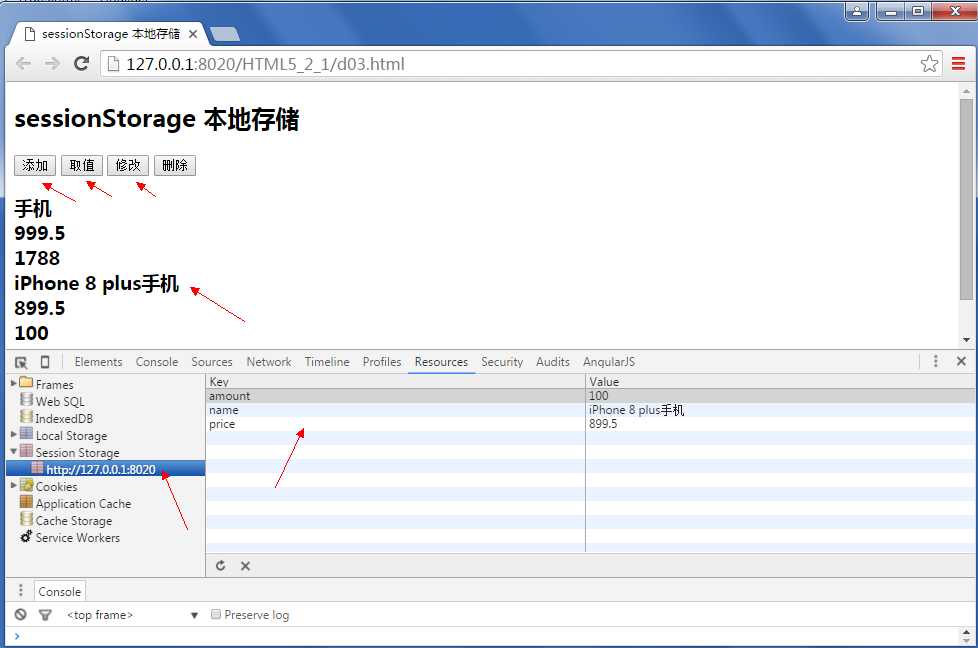
Task: Bookmark the page with the star icon
Action: click(929, 64)
